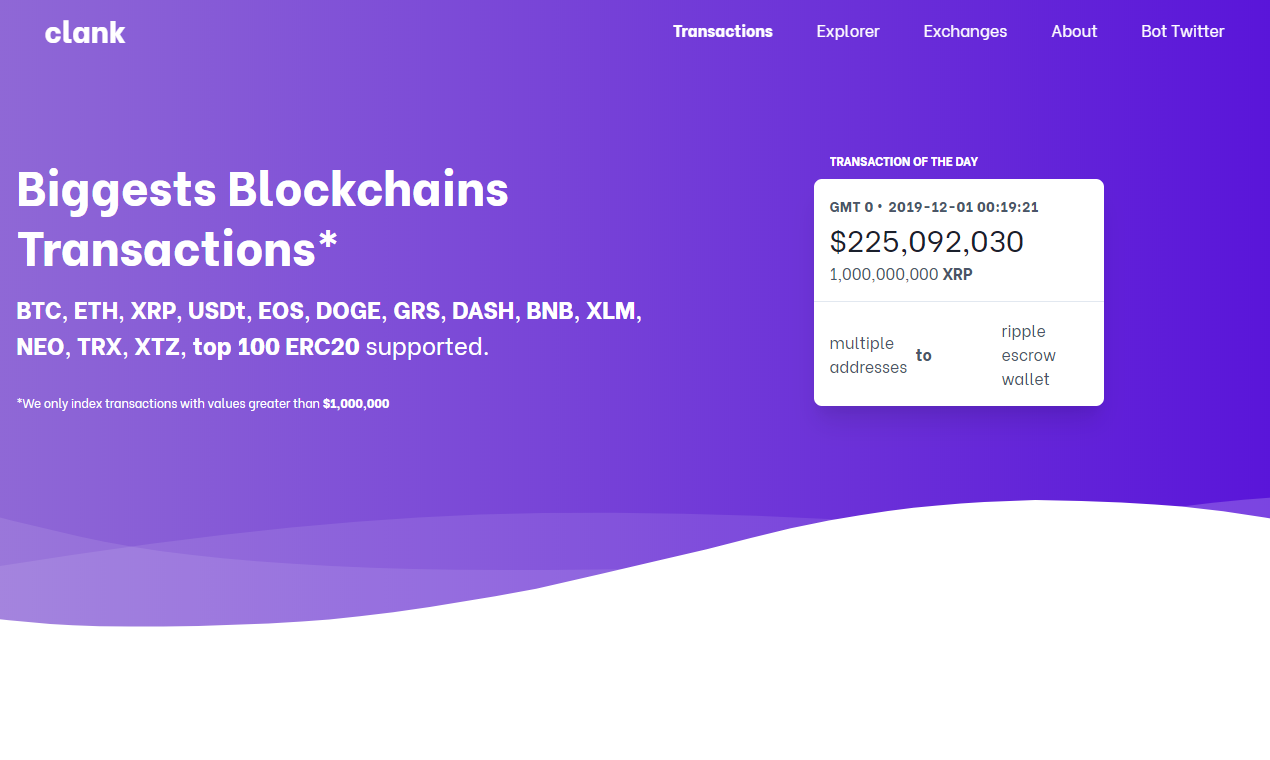Click the "TRANSACTION OF THE DAY" label
This screenshot has width=1270, height=760.
pos(903,162)
